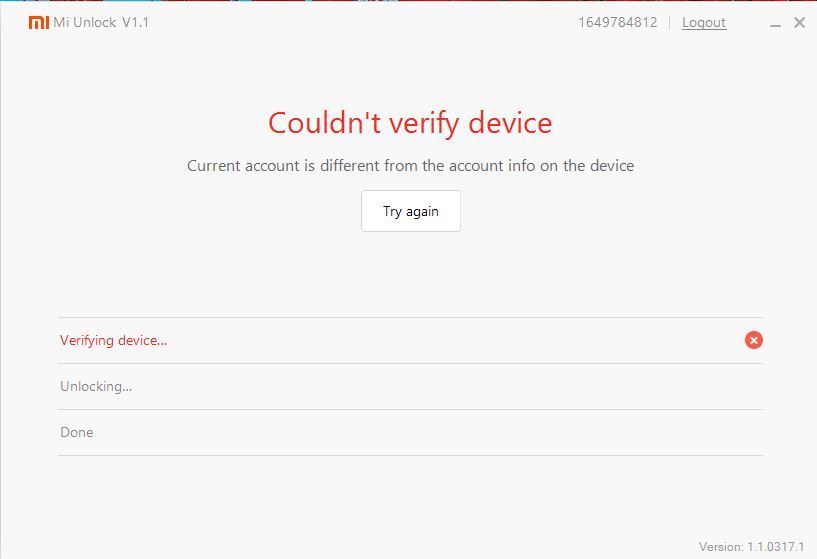Click the version number 1.1.0317.1
Viewport: 817px width, 559px height.
tap(758, 546)
